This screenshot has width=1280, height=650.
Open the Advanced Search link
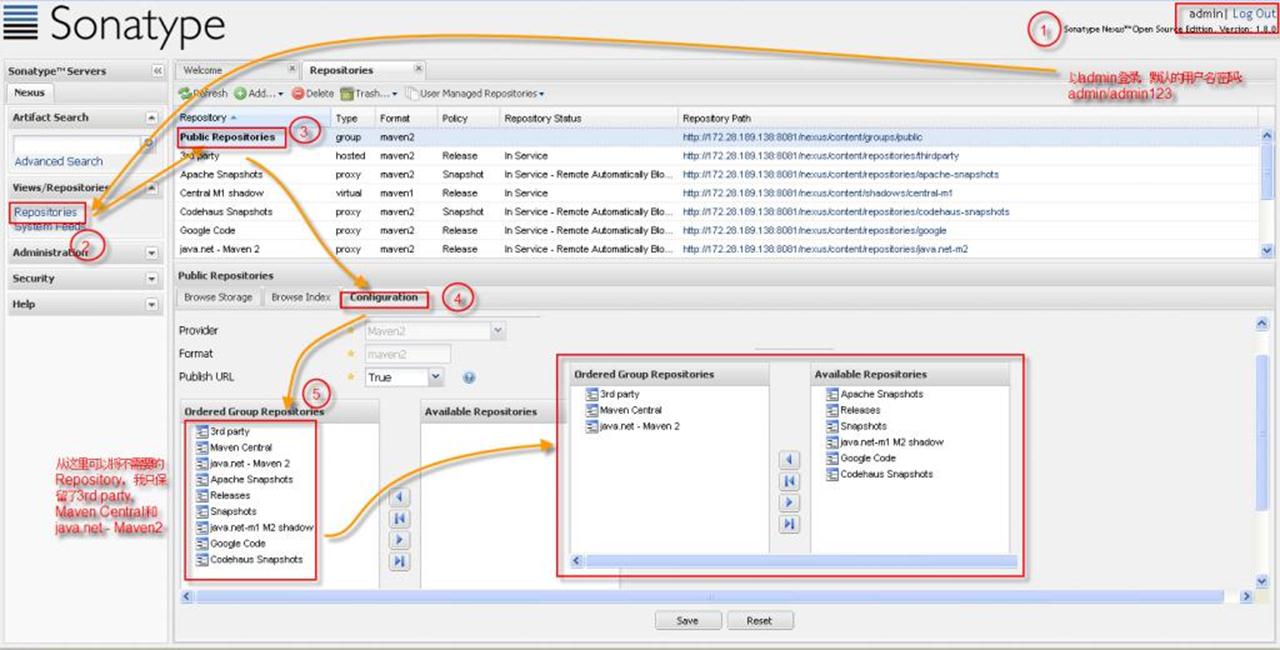tap(58, 161)
